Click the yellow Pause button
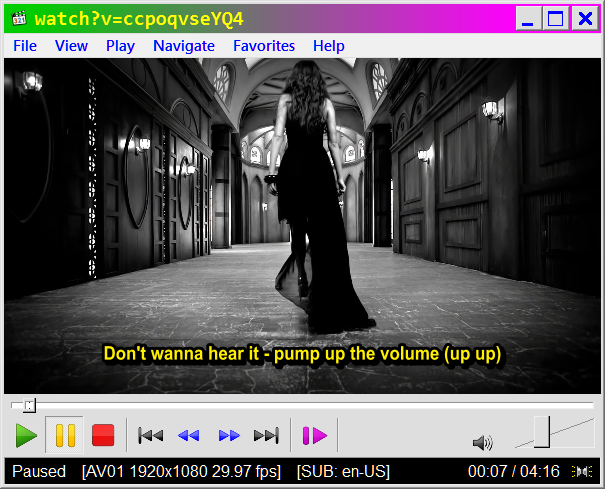Viewport: 605px width, 489px height. [x=65, y=435]
